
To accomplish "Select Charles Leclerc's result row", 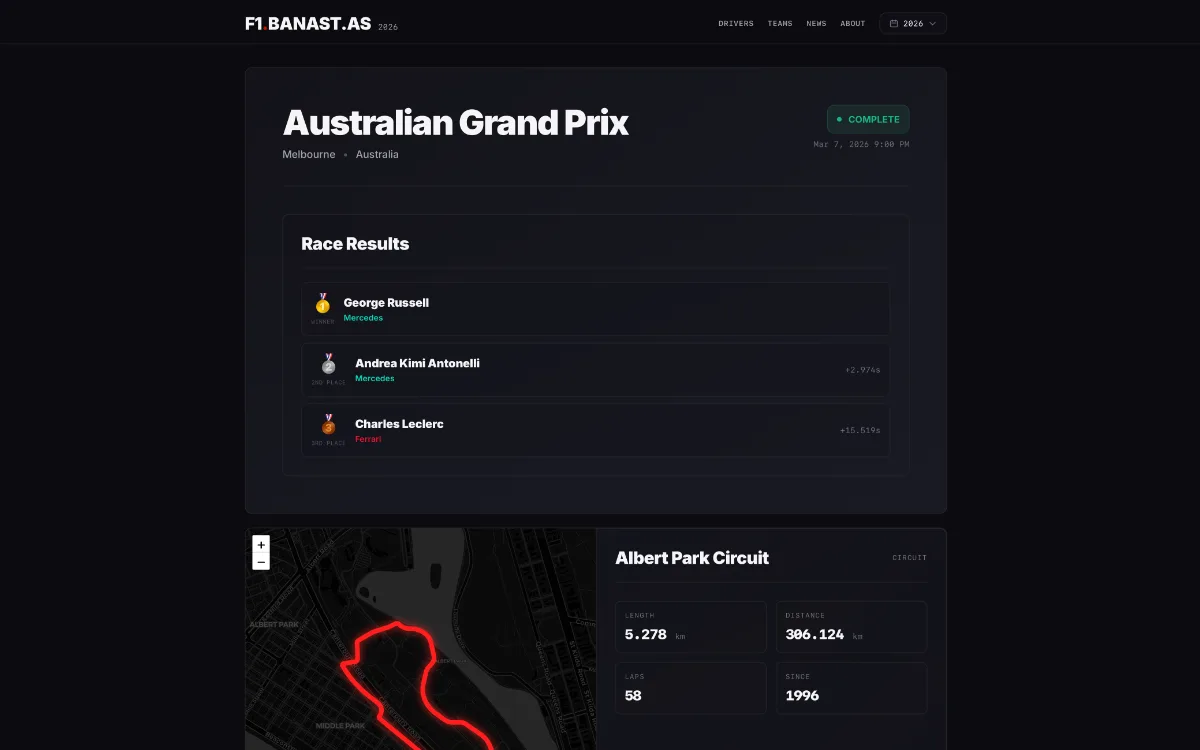I will 596,430.
